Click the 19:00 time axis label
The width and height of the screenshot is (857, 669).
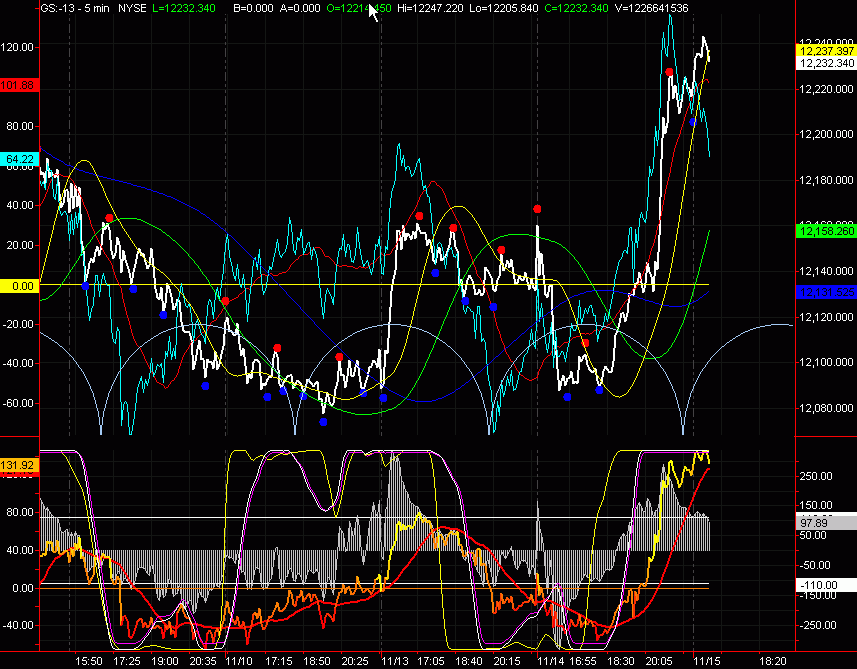(x=165, y=661)
